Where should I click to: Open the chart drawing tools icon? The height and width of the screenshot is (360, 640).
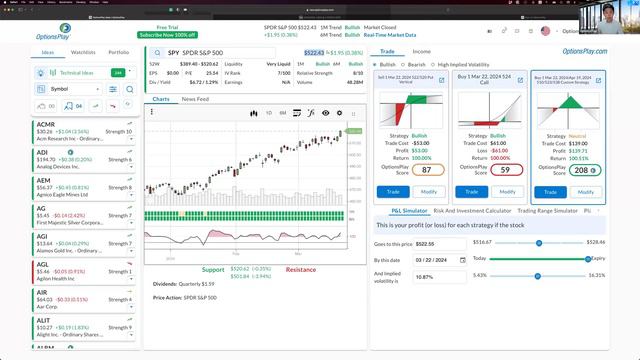pos(297,113)
